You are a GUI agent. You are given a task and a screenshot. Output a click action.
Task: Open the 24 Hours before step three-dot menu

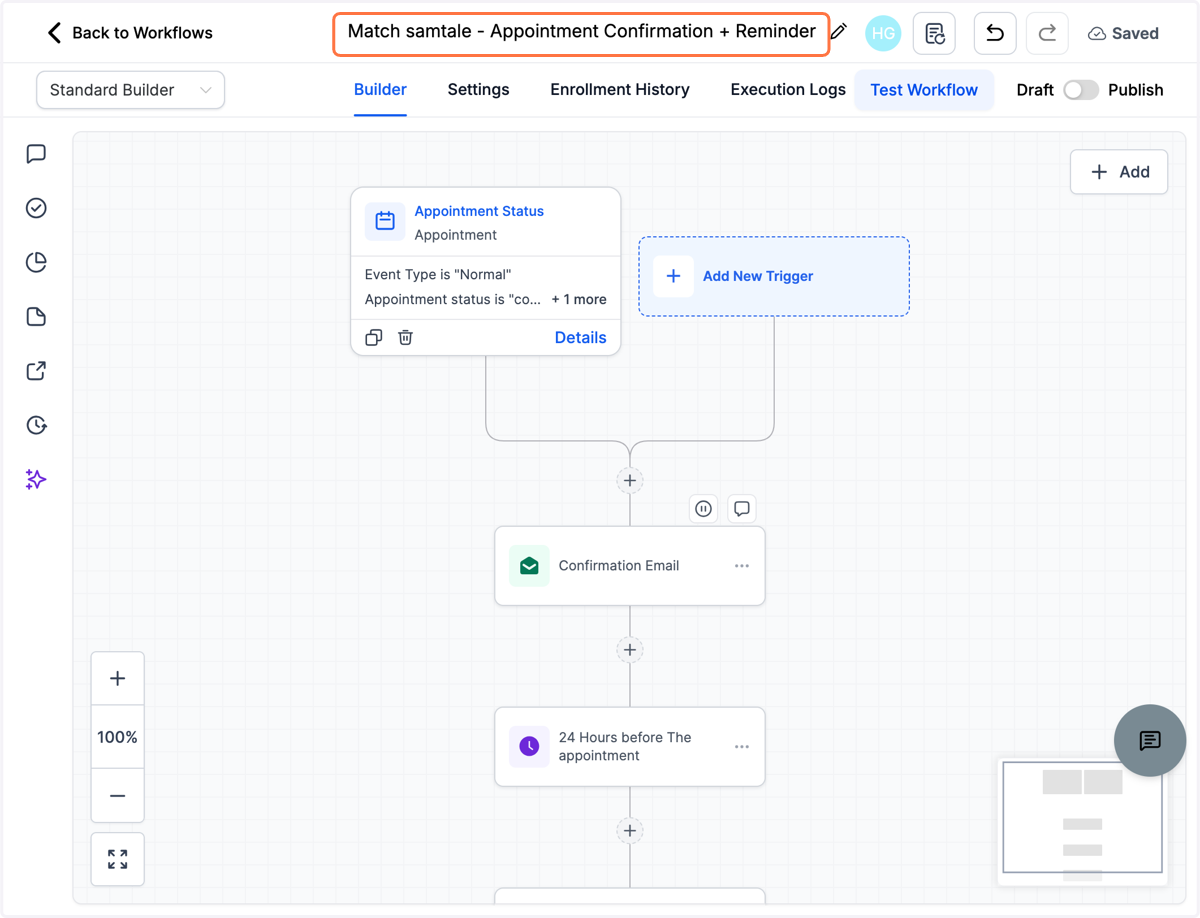[742, 747]
